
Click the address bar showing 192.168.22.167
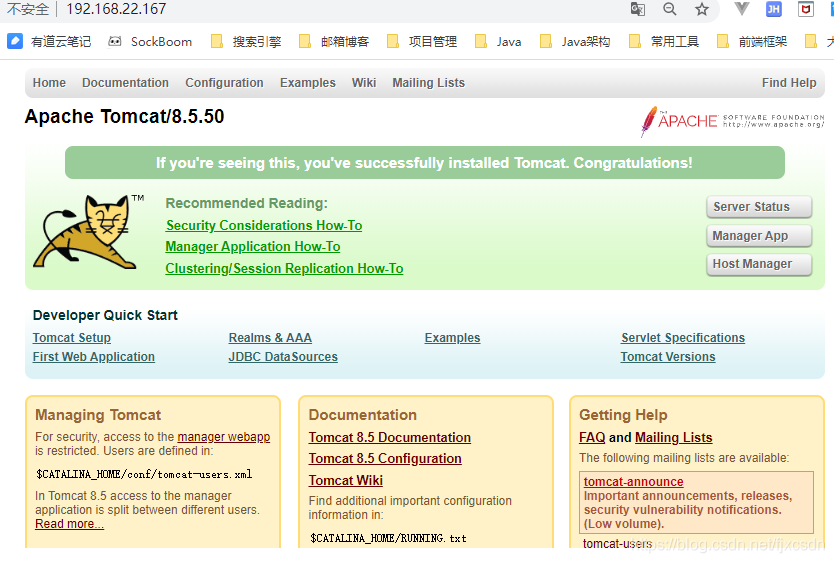pyautogui.click(x=116, y=9)
